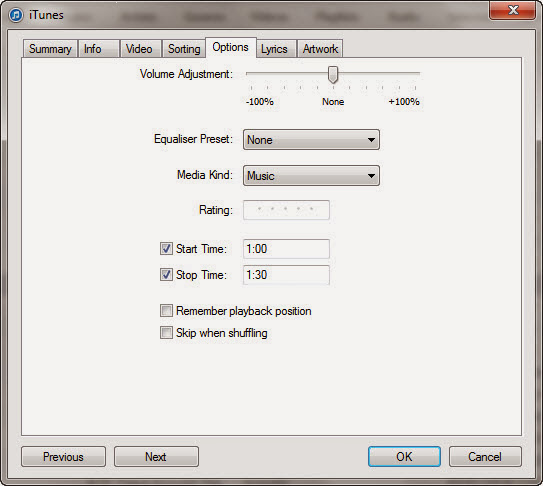
Task: Close the iTunes dialog window
Action: [512, 10]
